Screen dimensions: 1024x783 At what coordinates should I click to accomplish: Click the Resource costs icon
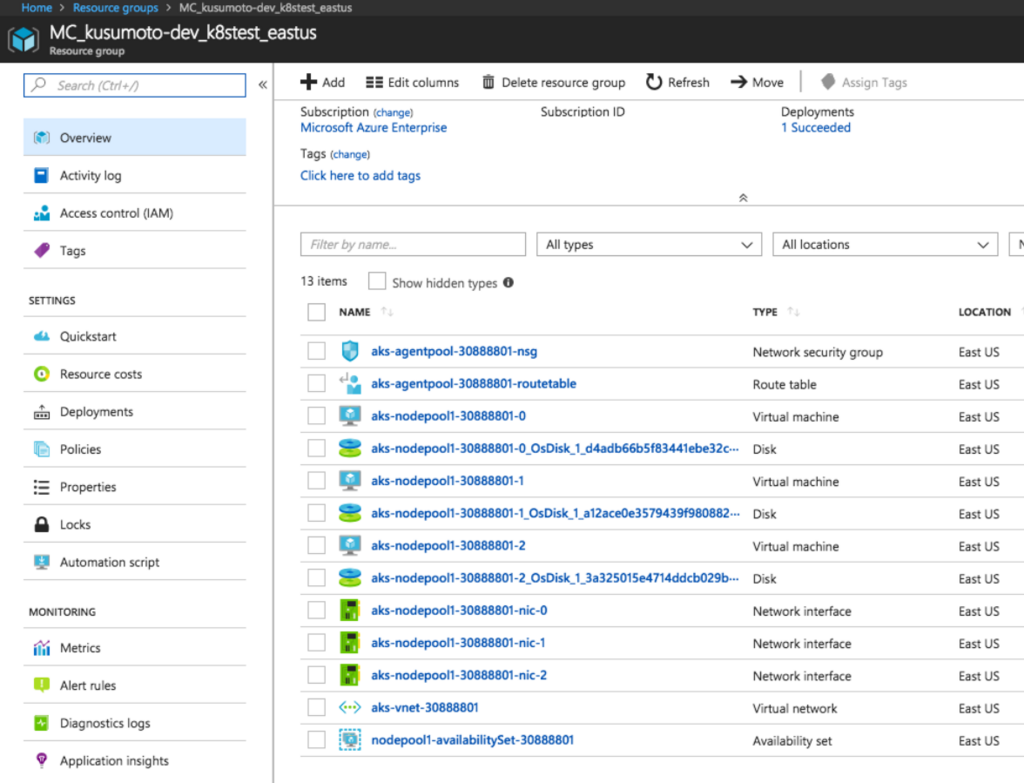click(42, 374)
